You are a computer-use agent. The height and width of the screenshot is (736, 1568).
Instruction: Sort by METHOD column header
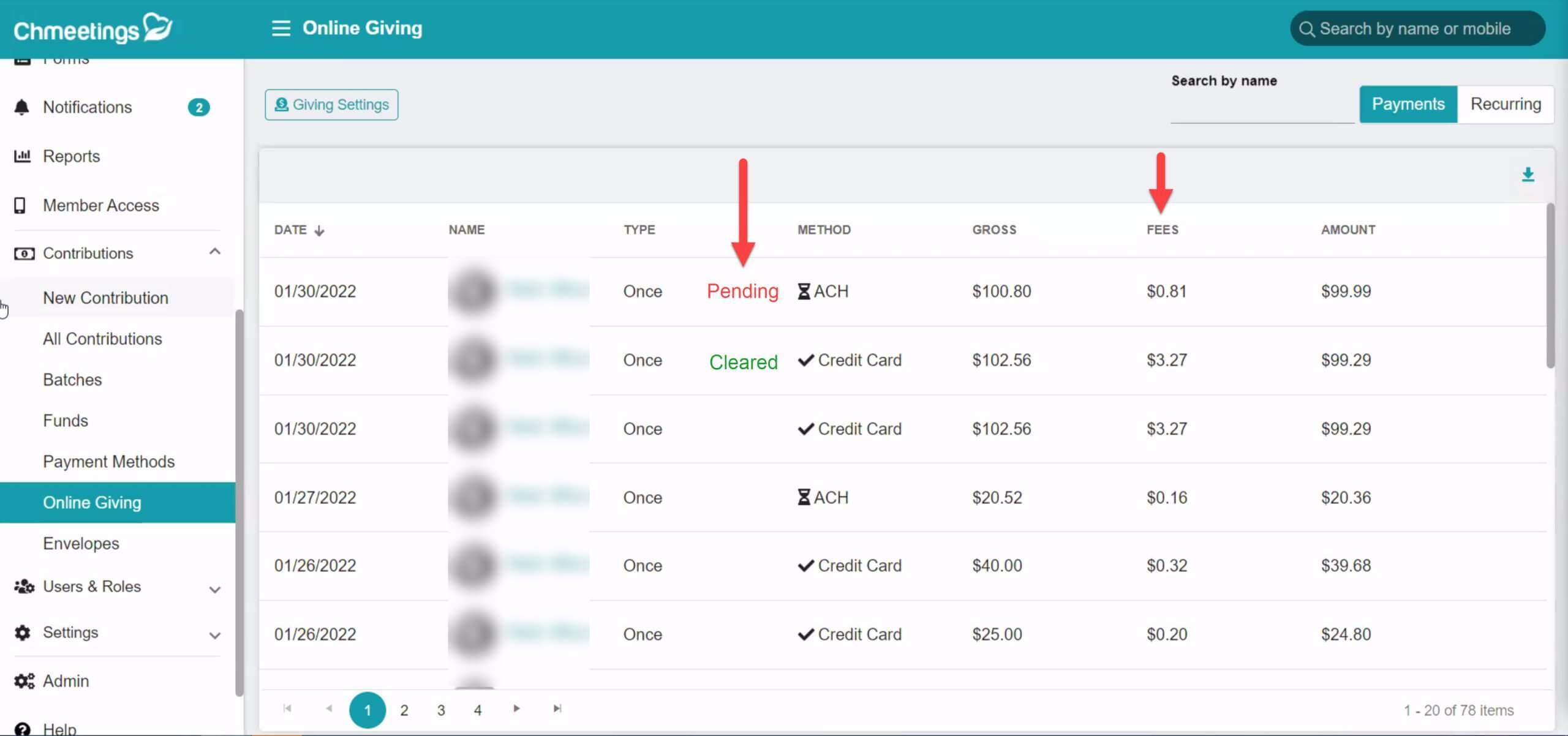(x=824, y=230)
